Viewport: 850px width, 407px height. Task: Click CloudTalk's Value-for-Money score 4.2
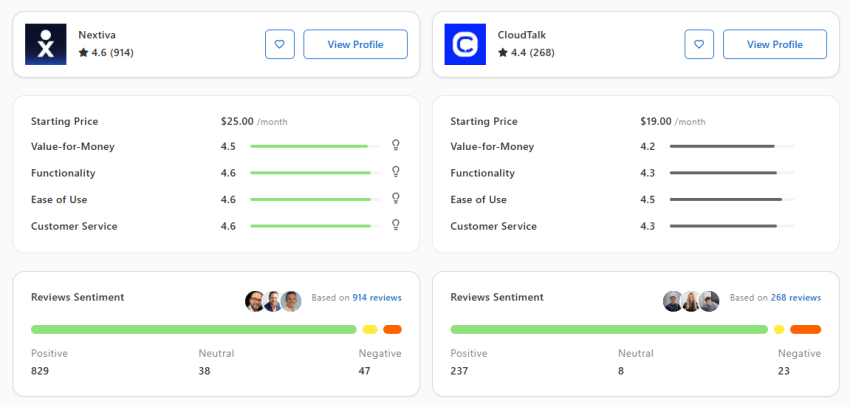[648, 146]
